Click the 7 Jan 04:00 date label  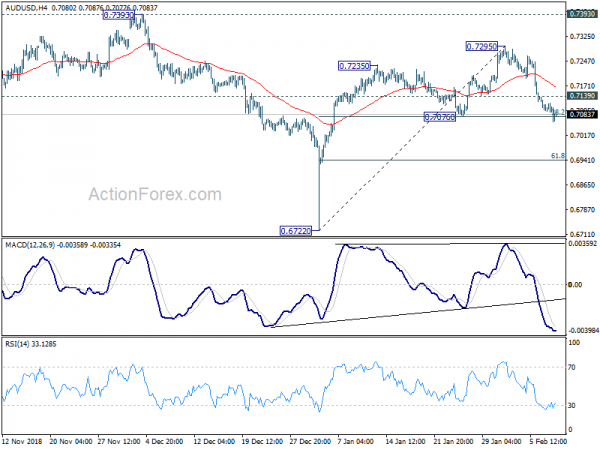click(x=355, y=441)
